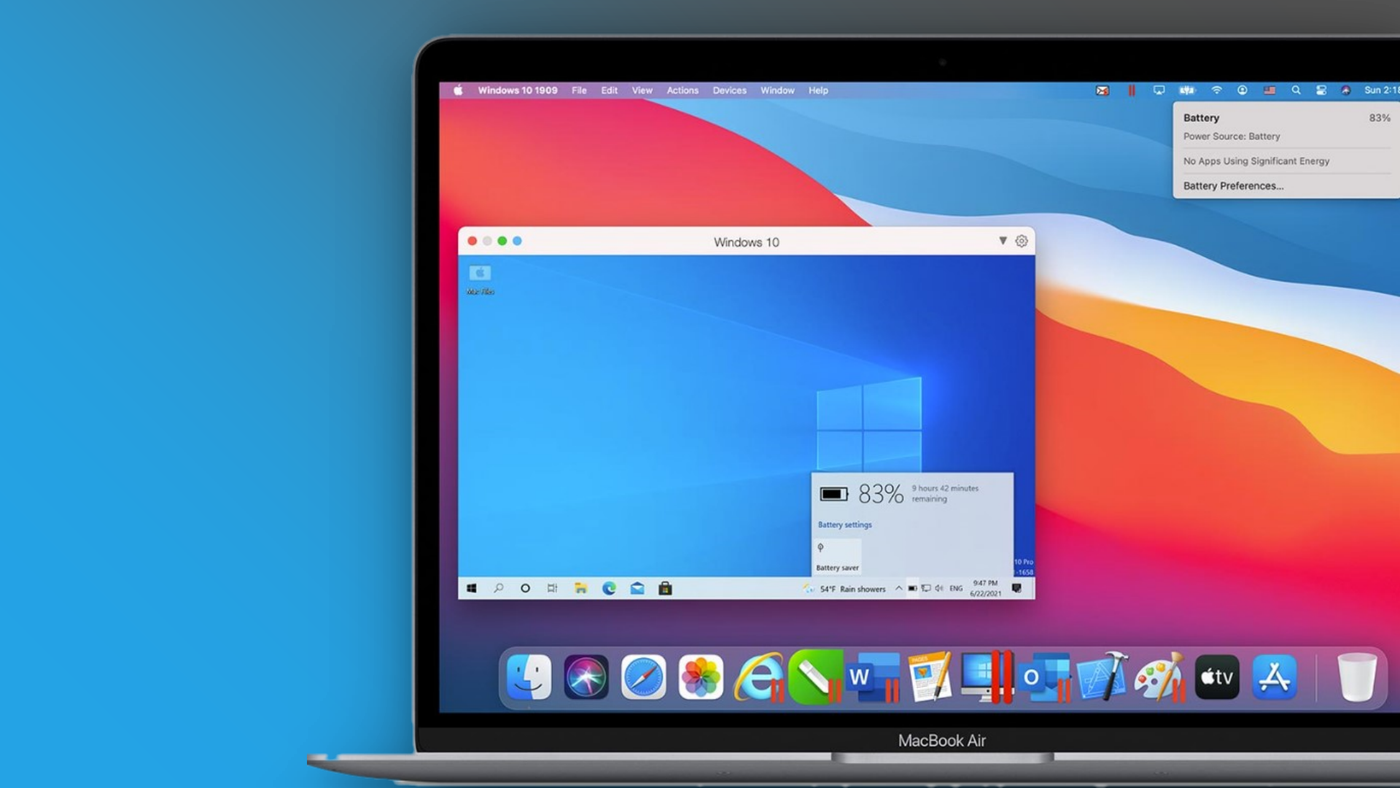The image size is (1400, 788).
Task: Open the Mail app from the taskbar
Action: [637, 588]
